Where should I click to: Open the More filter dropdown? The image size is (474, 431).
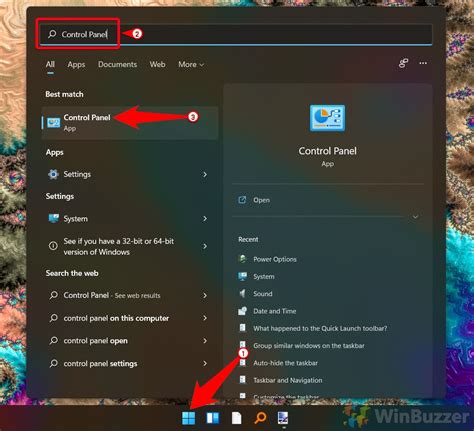coord(191,64)
